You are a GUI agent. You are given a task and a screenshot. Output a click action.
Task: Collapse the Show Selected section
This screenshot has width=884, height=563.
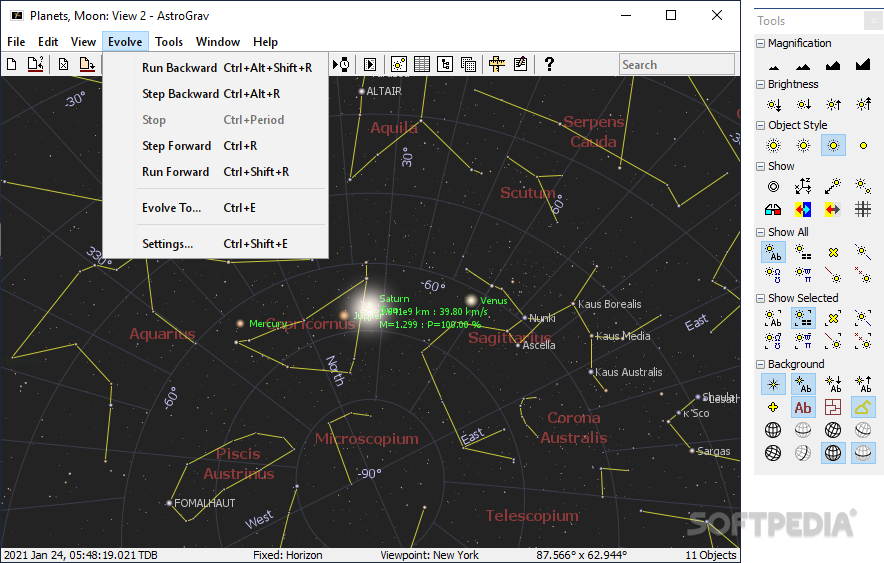(761, 298)
